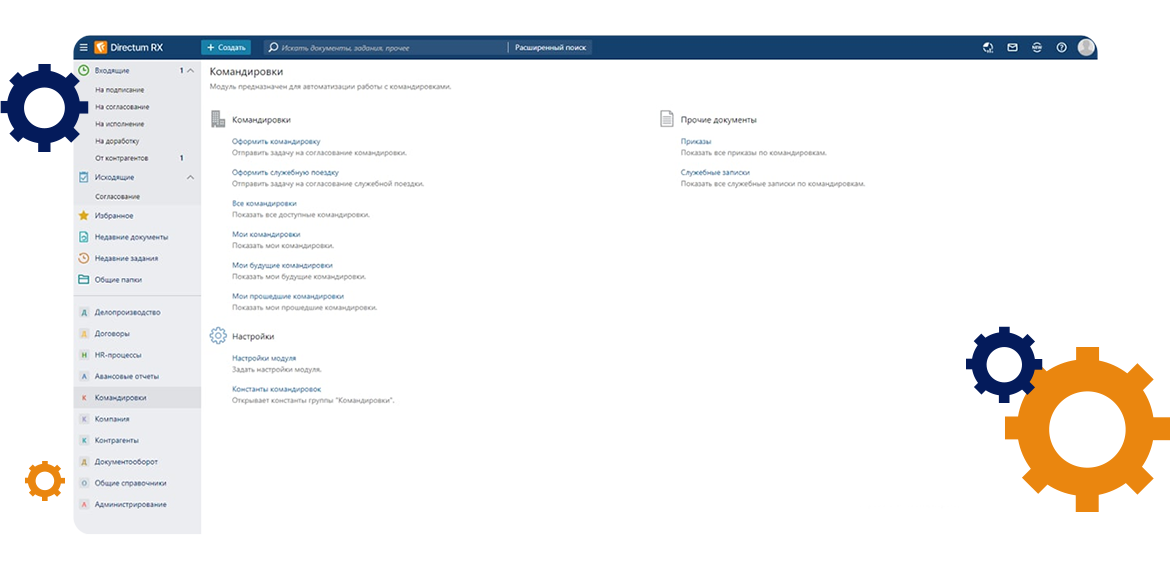Open the Оформить командировку link

pyautogui.click(x=276, y=142)
